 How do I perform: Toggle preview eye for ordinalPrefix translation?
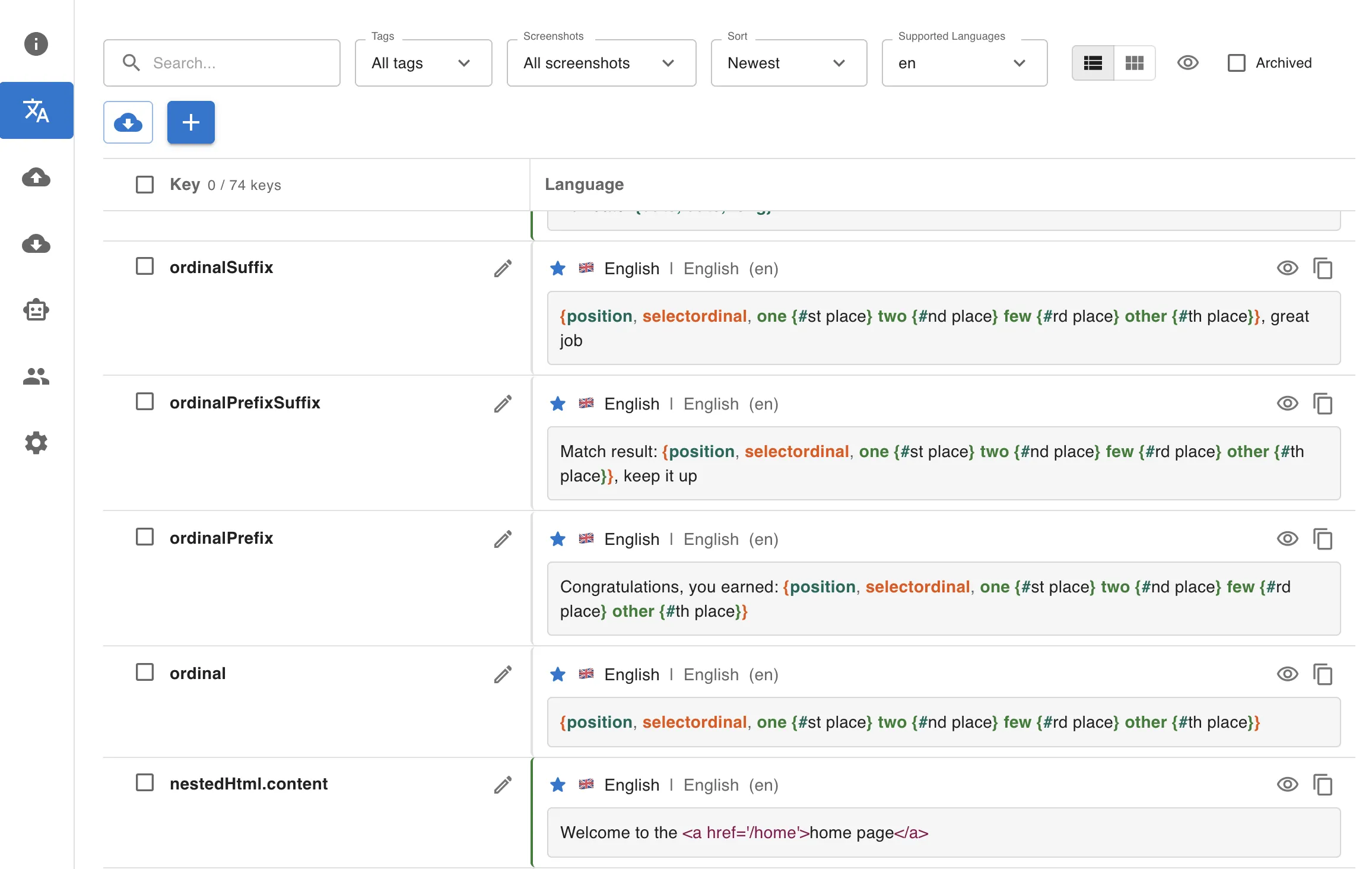[1287, 539]
